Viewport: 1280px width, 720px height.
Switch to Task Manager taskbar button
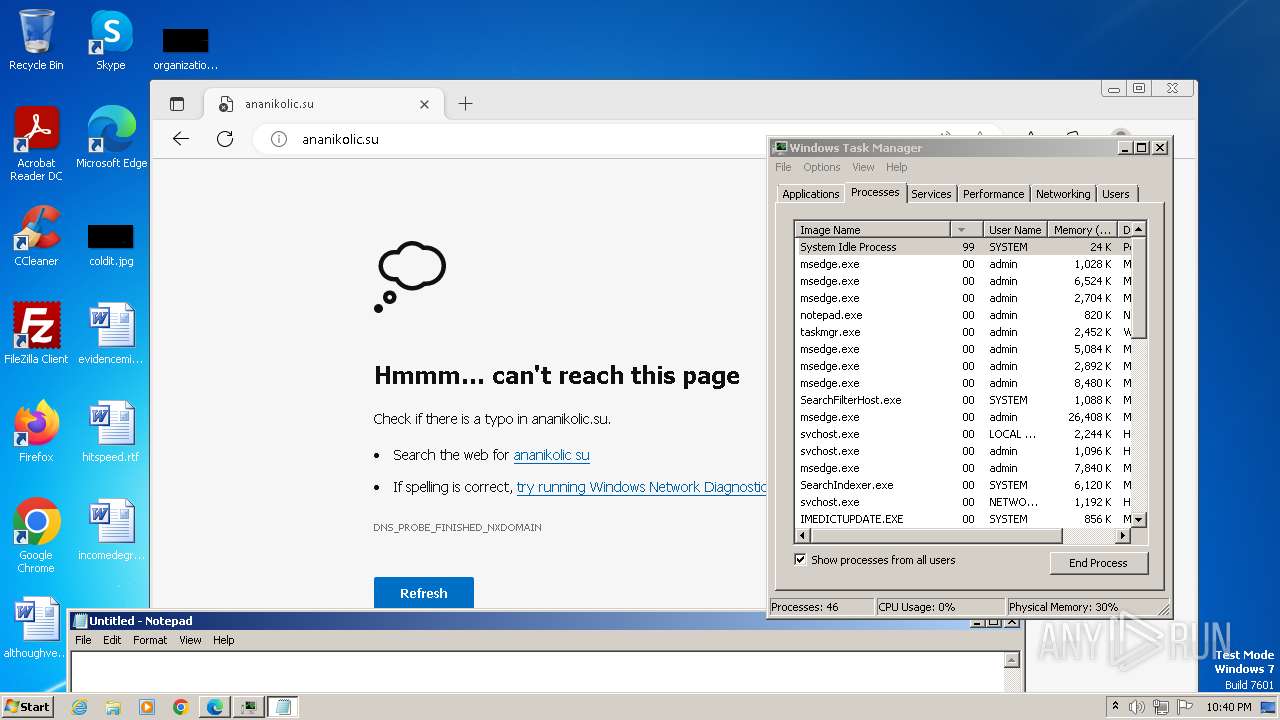click(249, 707)
